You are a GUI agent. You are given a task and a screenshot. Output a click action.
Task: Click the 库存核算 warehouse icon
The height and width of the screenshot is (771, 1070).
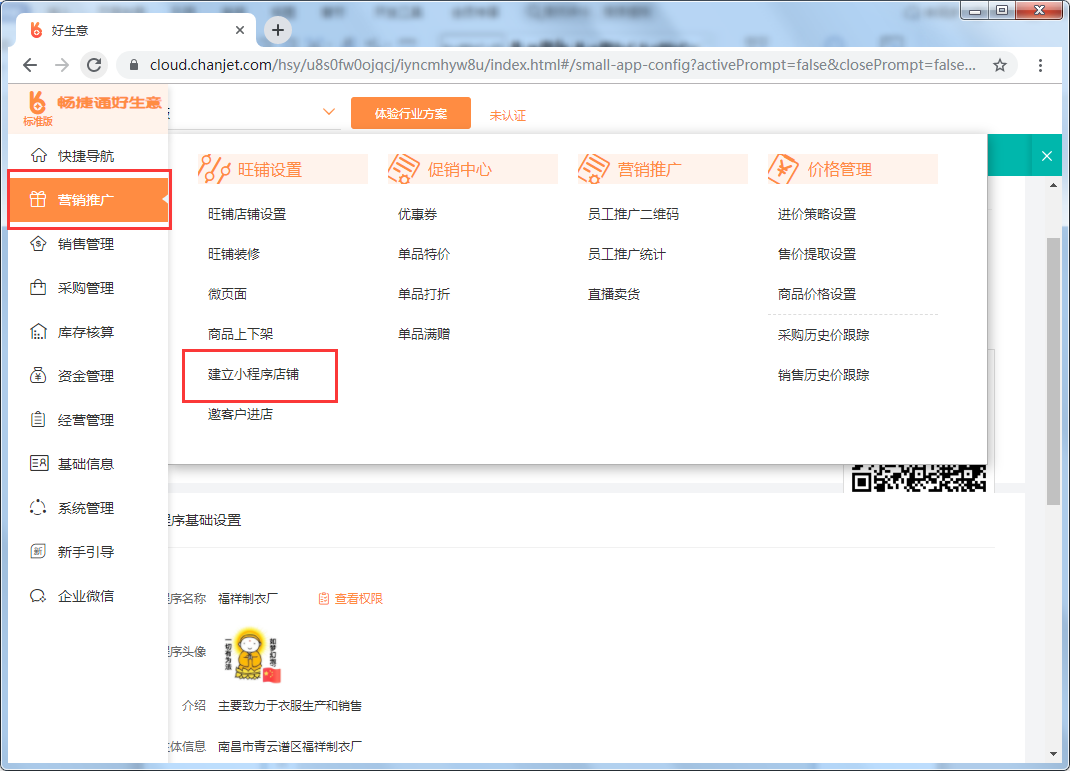tap(38, 332)
